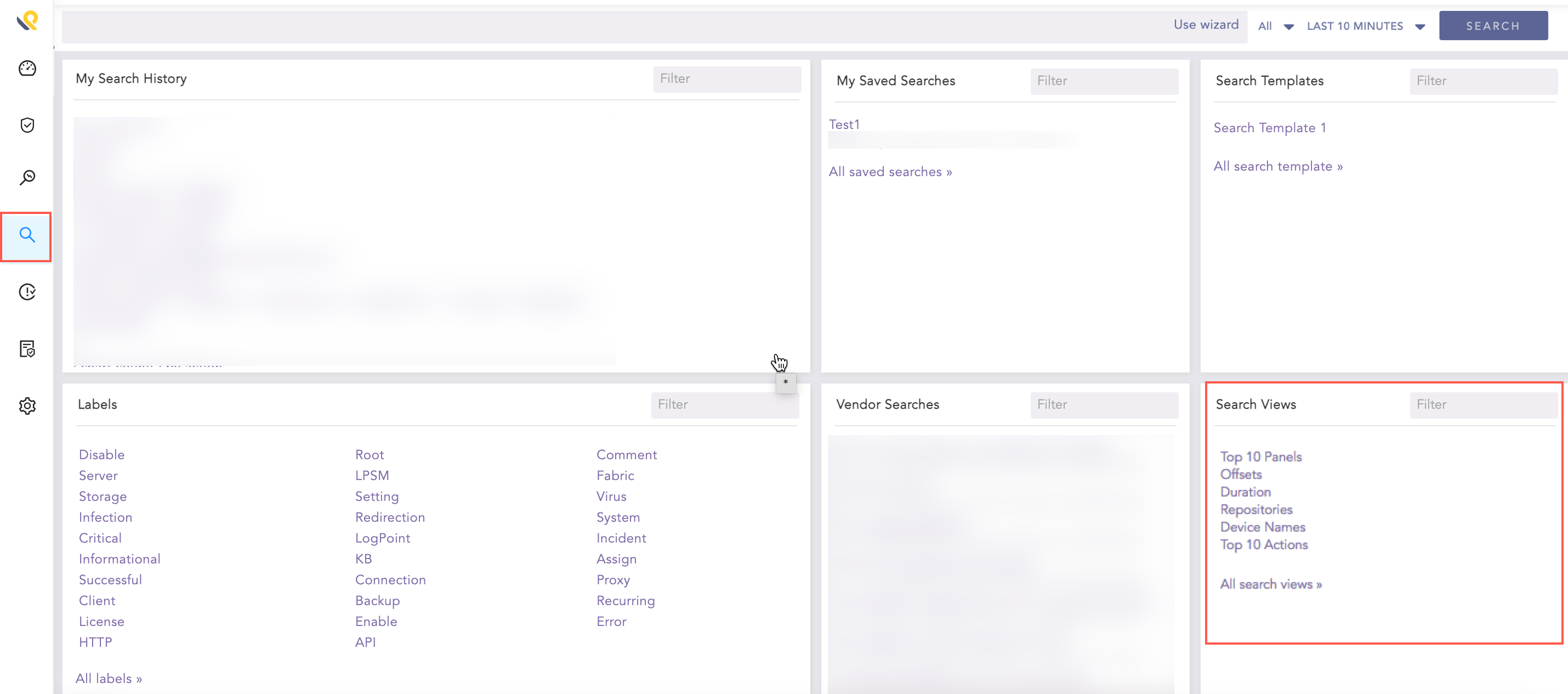1568x694 pixels.
Task: Open the Use wizard option
Action: coord(1206,25)
